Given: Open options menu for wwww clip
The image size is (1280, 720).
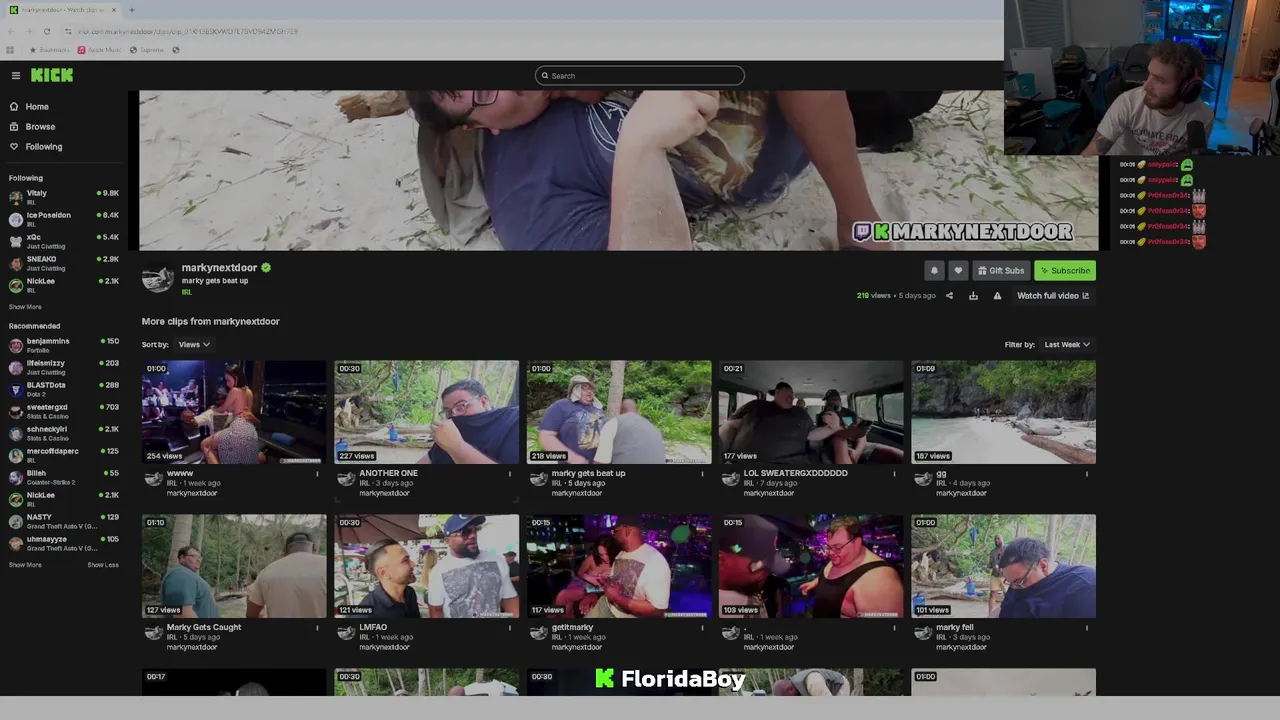Looking at the screenshot, I should coord(317,474).
